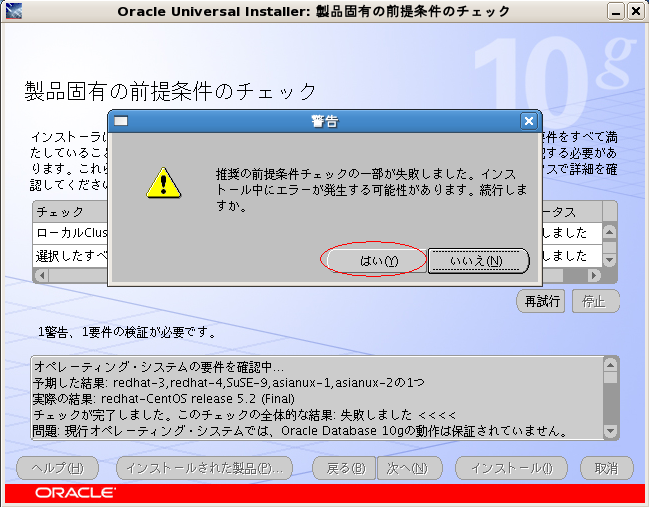Click the 警告 dialog title bar
649x507 pixels.
click(324, 121)
